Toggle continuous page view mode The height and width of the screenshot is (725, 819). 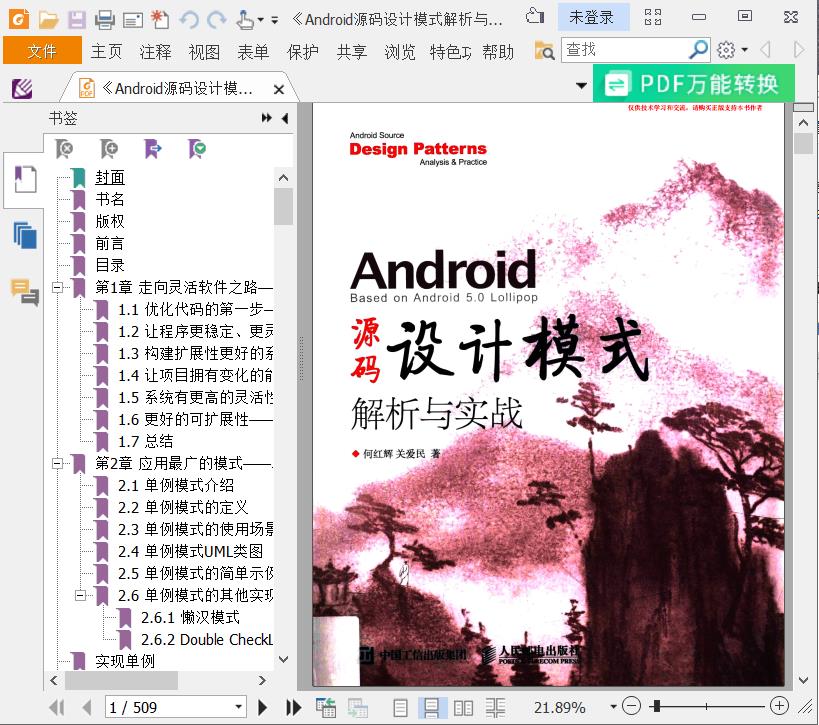(x=431, y=708)
